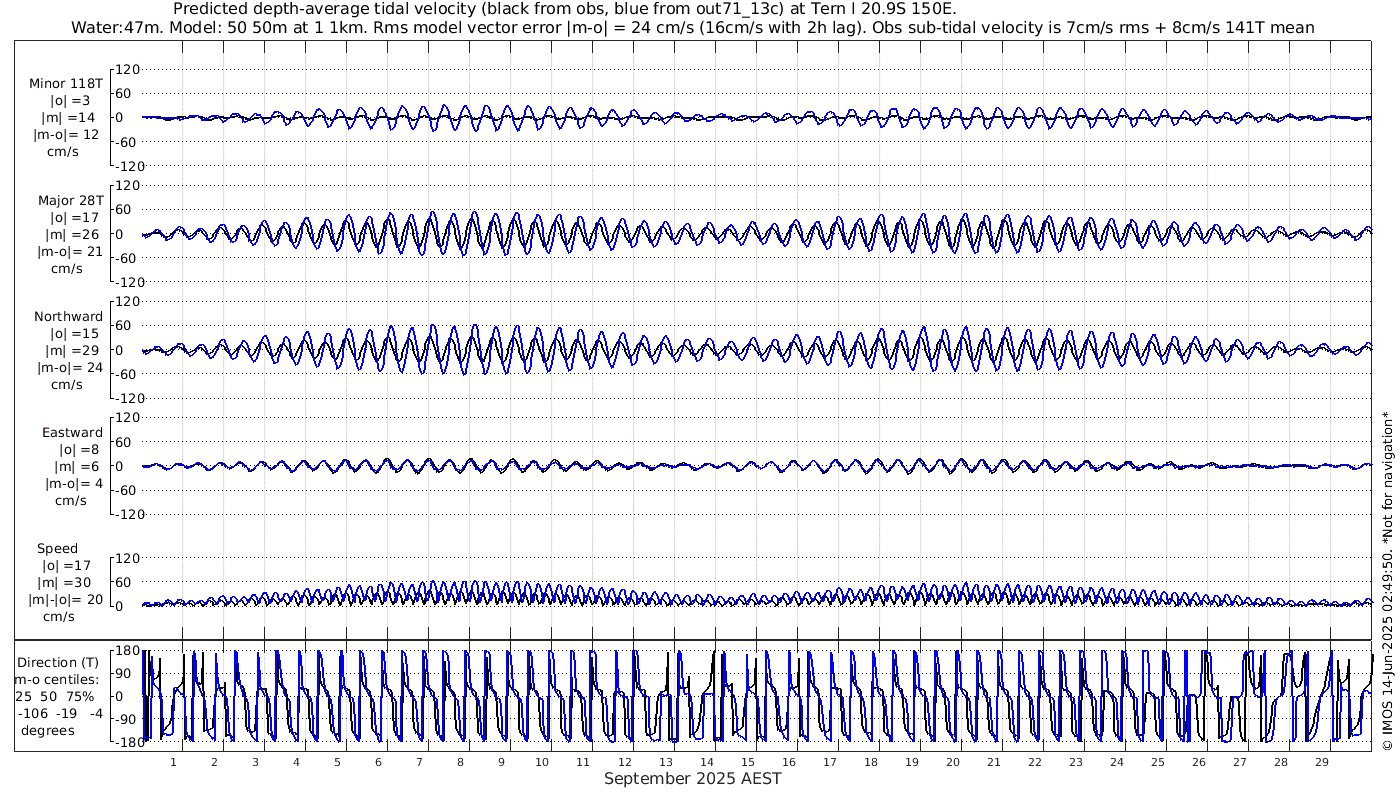Click the "|m| =30" value
This screenshot has width=1400, height=800.
(x=70, y=583)
